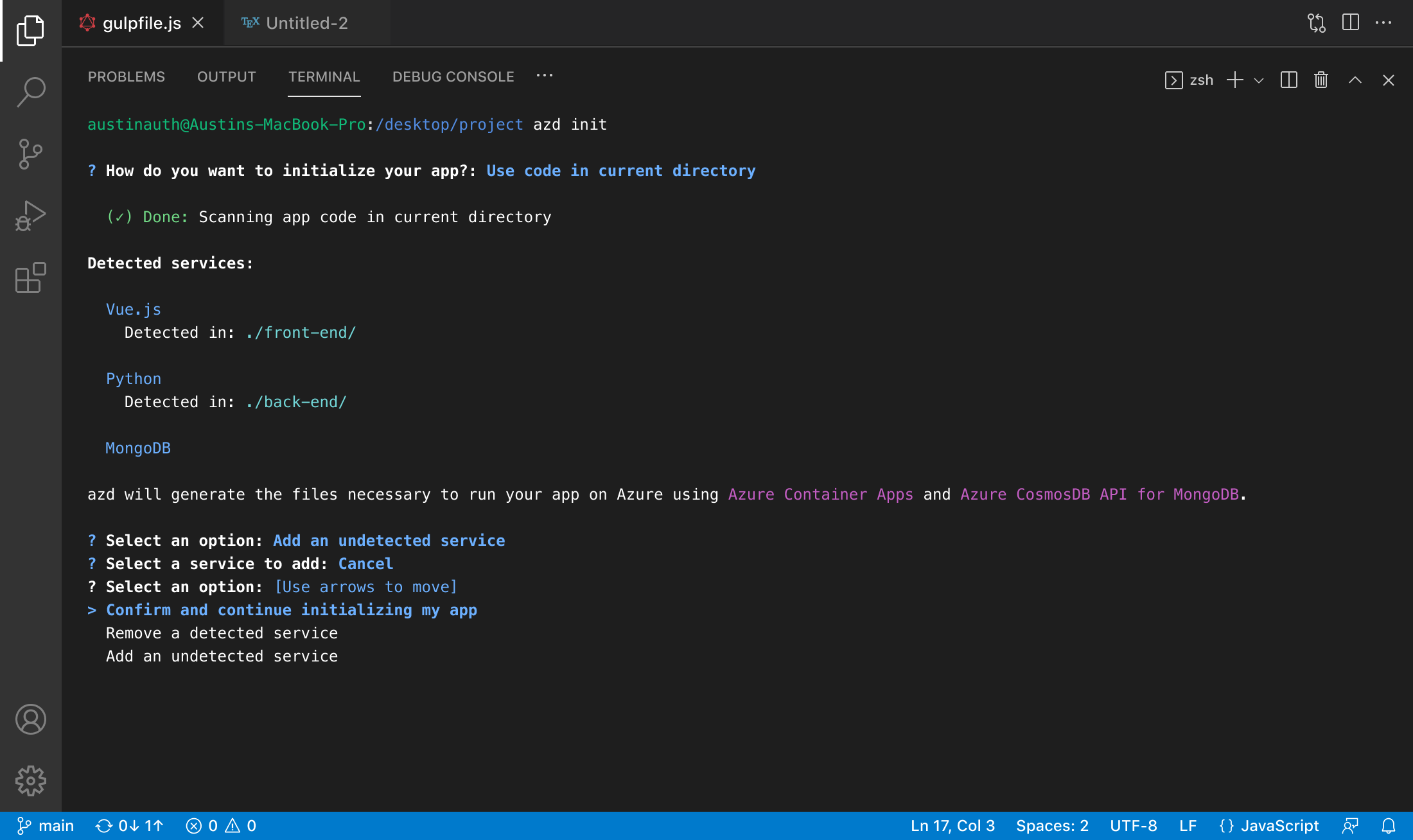The height and width of the screenshot is (840, 1413).
Task: Kill the active terminal with trash icon
Action: point(1321,80)
